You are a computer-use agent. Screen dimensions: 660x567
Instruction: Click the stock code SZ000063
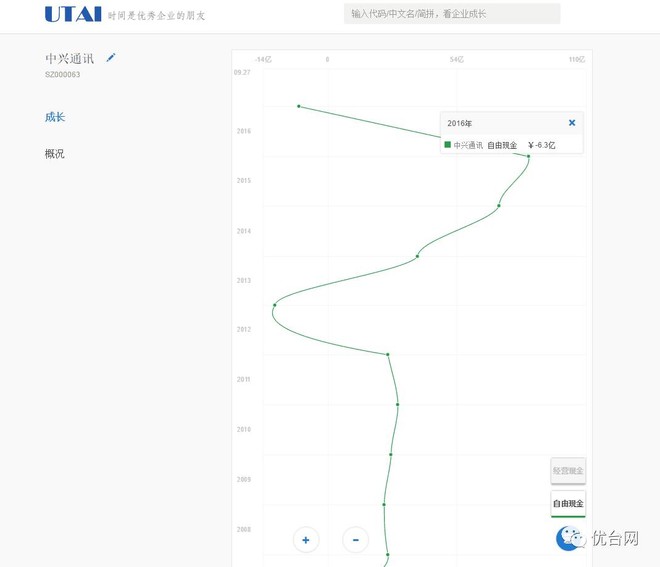click(62, 75)
